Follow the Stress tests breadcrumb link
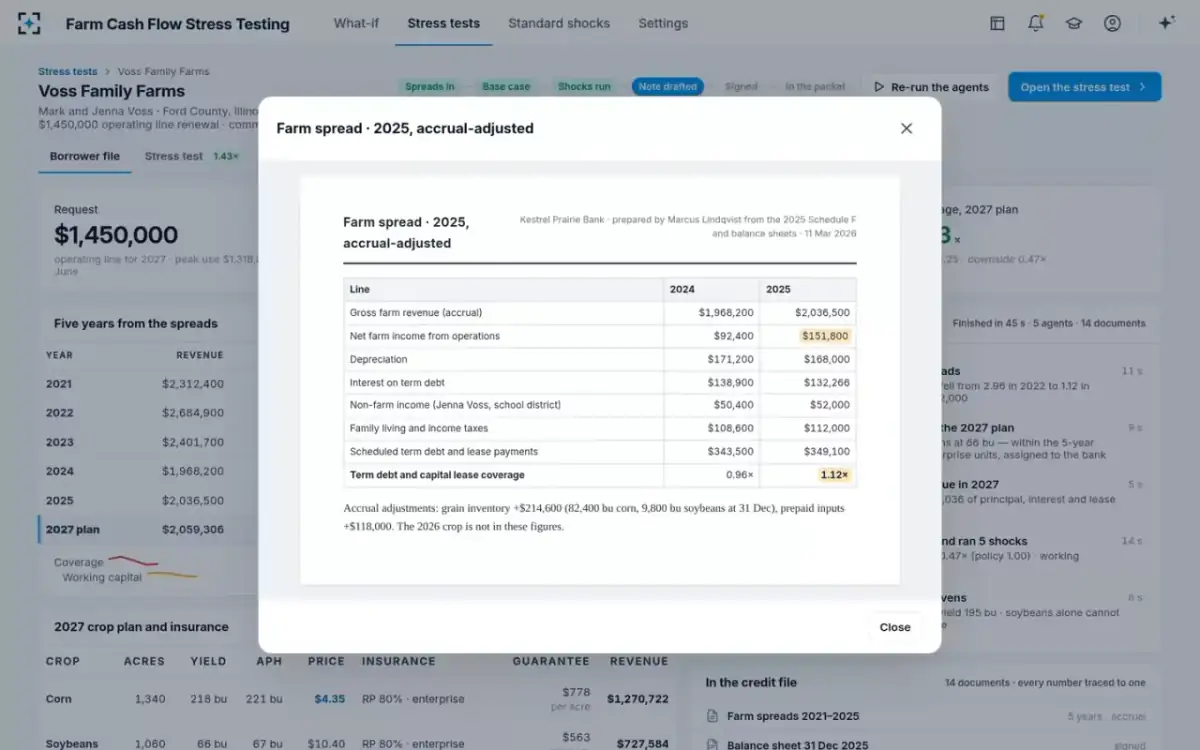 coord(68,71)
